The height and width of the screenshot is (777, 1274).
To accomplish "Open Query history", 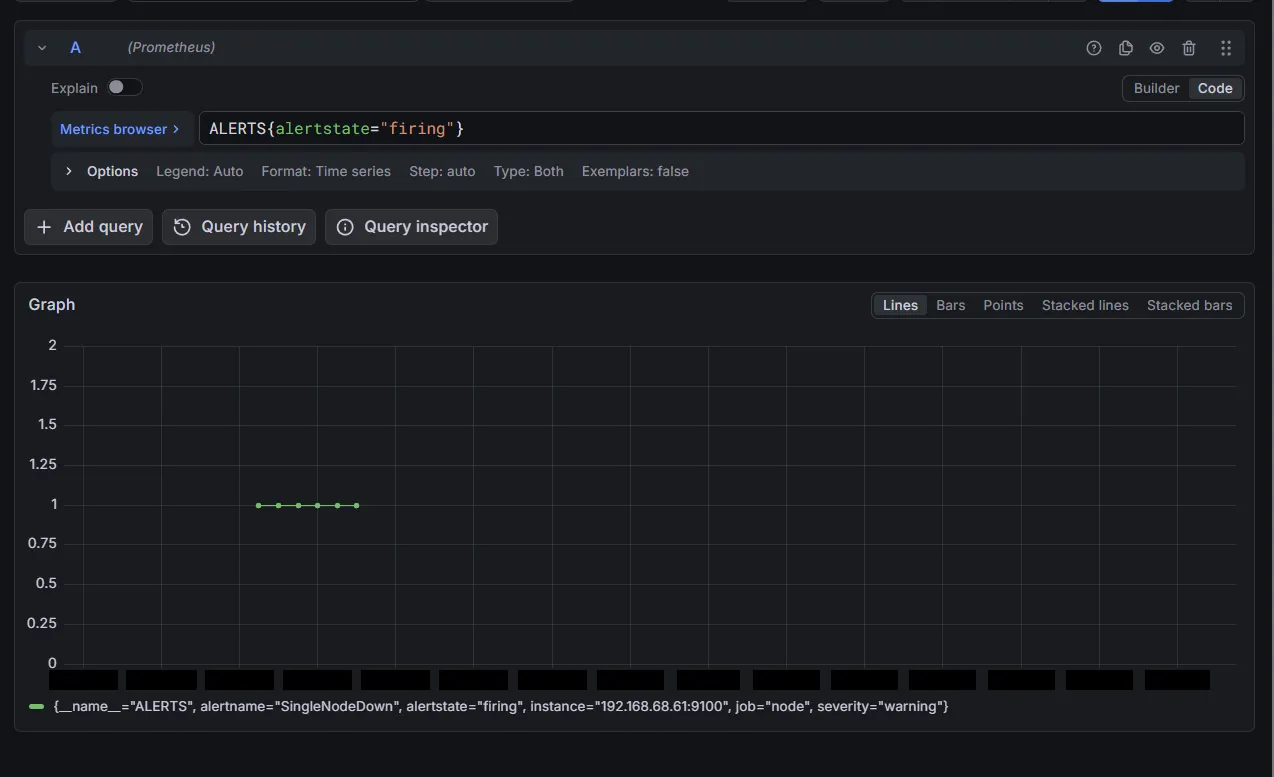I will coord(239,227).
